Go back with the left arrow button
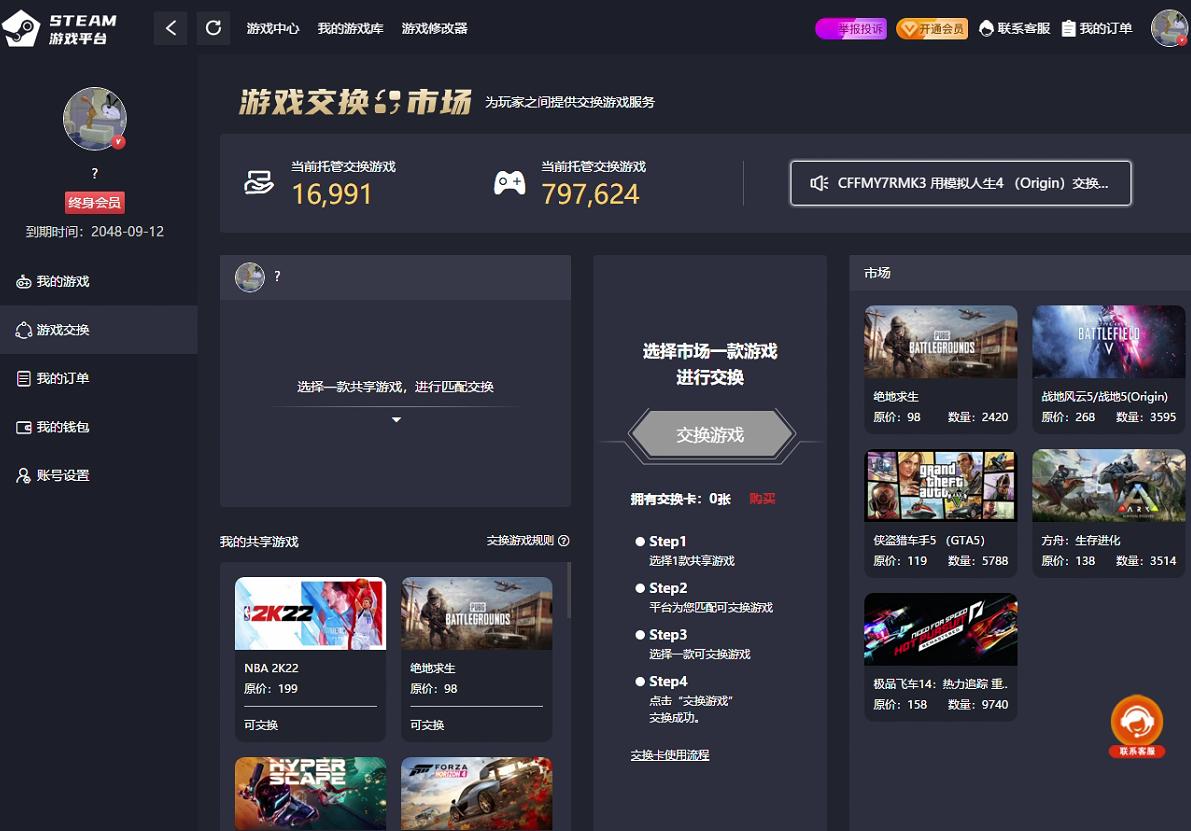Image resolution: width=1191 pixels, height=831 pixels. click(x=170, y=28)
